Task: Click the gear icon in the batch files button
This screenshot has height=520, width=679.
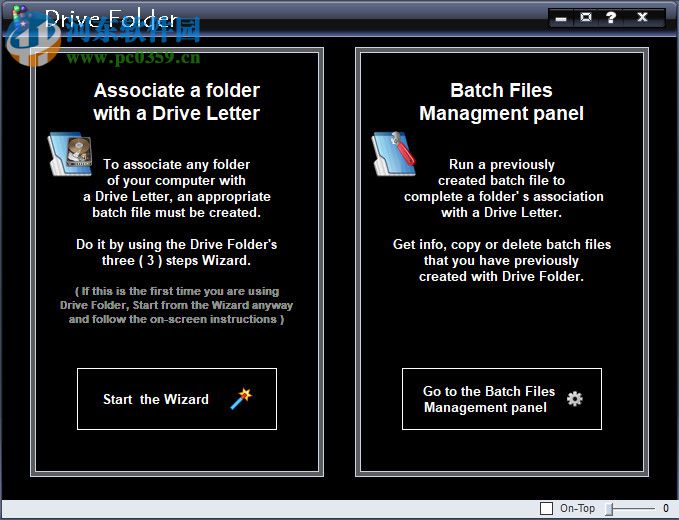Action: click(x=575, y=399)
